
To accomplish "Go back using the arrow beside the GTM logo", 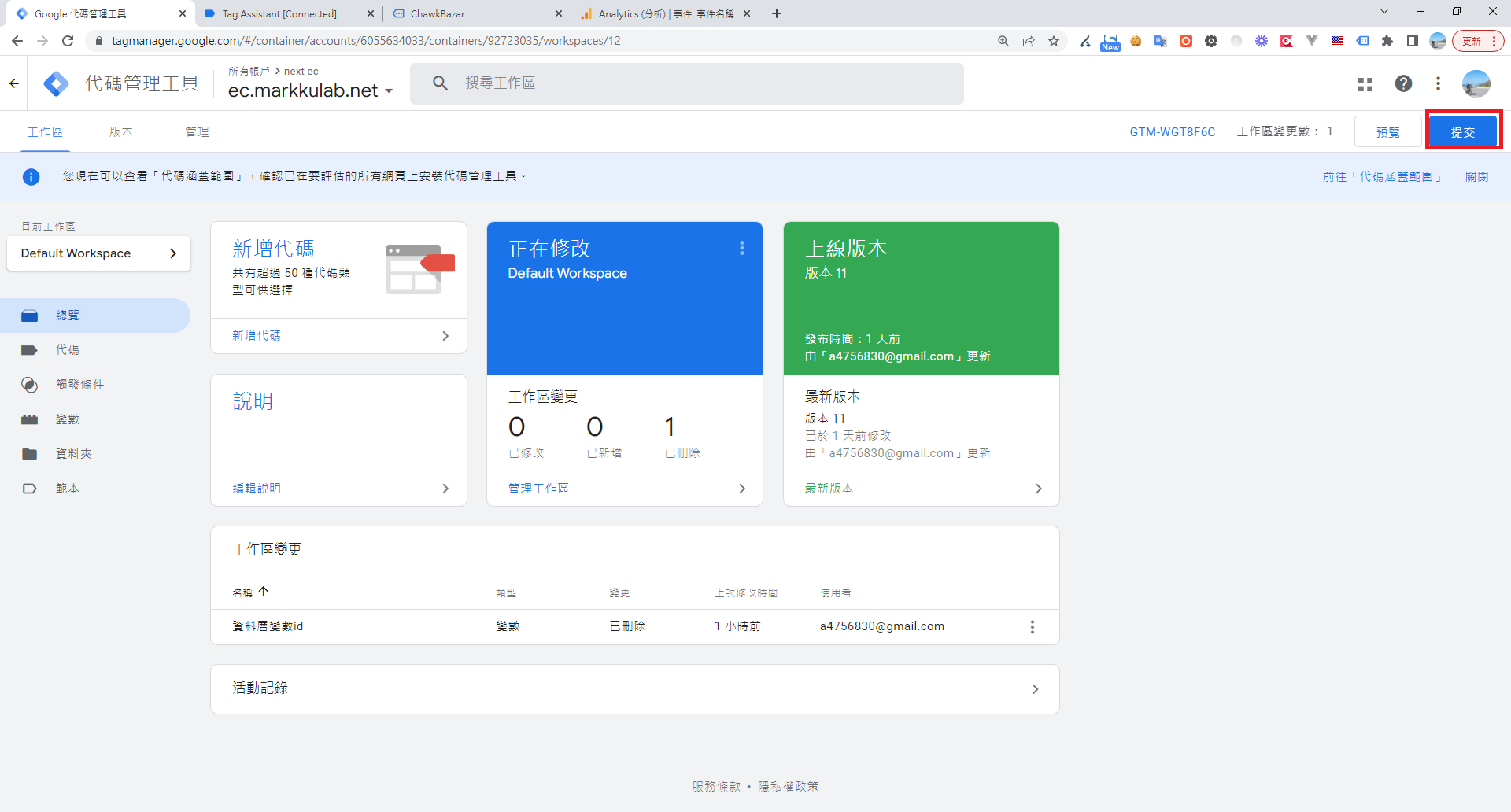I will coord(14,83).
